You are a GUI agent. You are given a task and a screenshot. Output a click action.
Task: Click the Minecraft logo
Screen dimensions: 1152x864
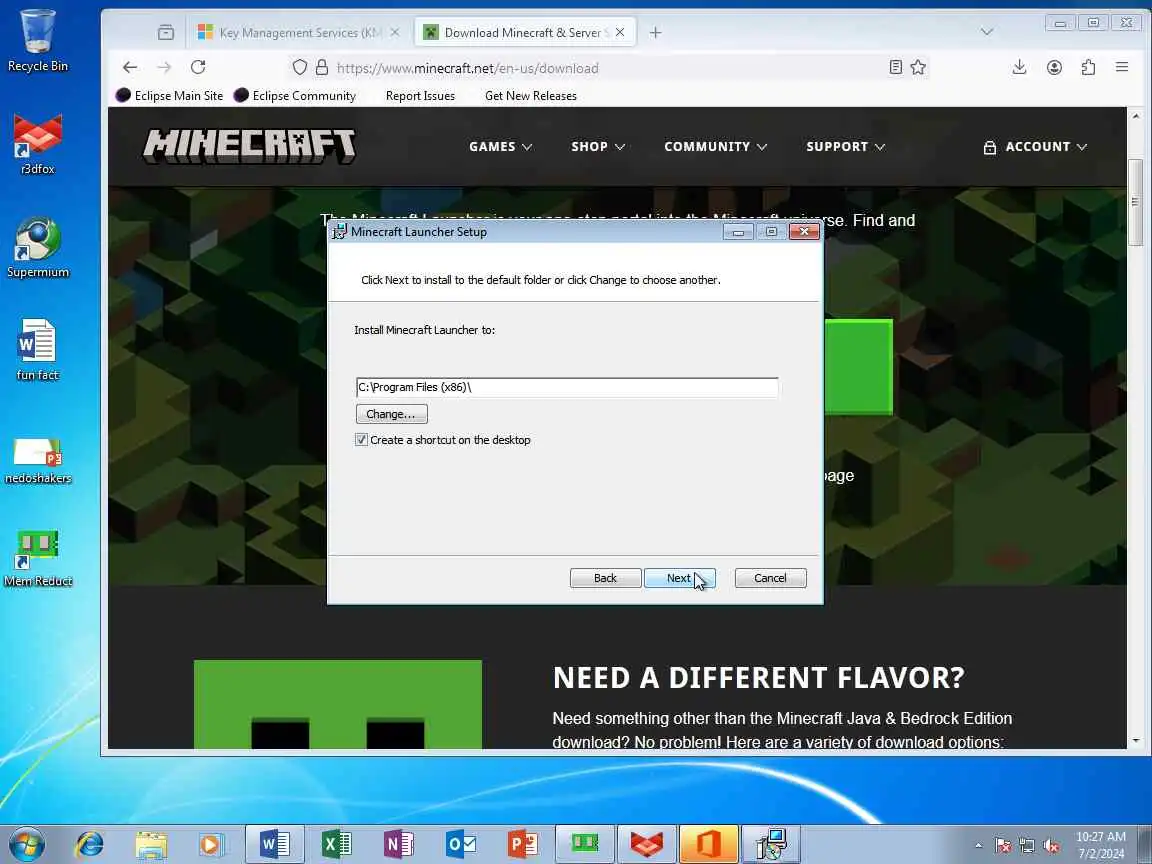(250, 146)
